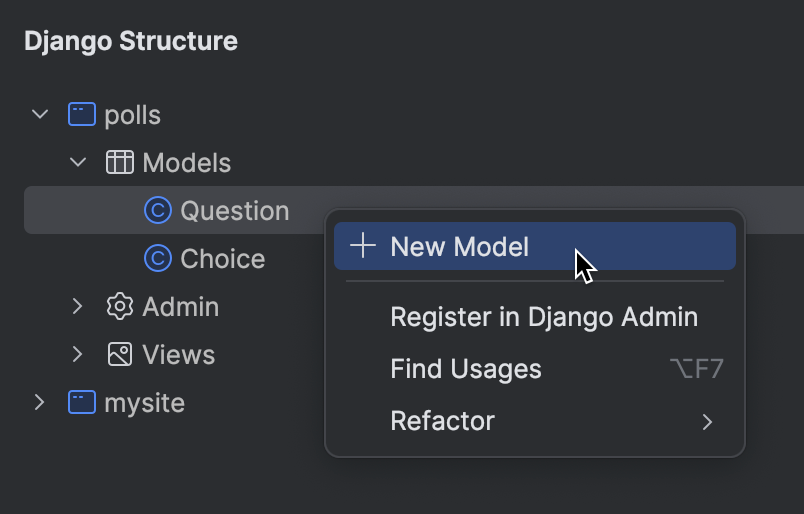
Task: Click the plus icon beside New Model
Action: [x=363, y=247]
